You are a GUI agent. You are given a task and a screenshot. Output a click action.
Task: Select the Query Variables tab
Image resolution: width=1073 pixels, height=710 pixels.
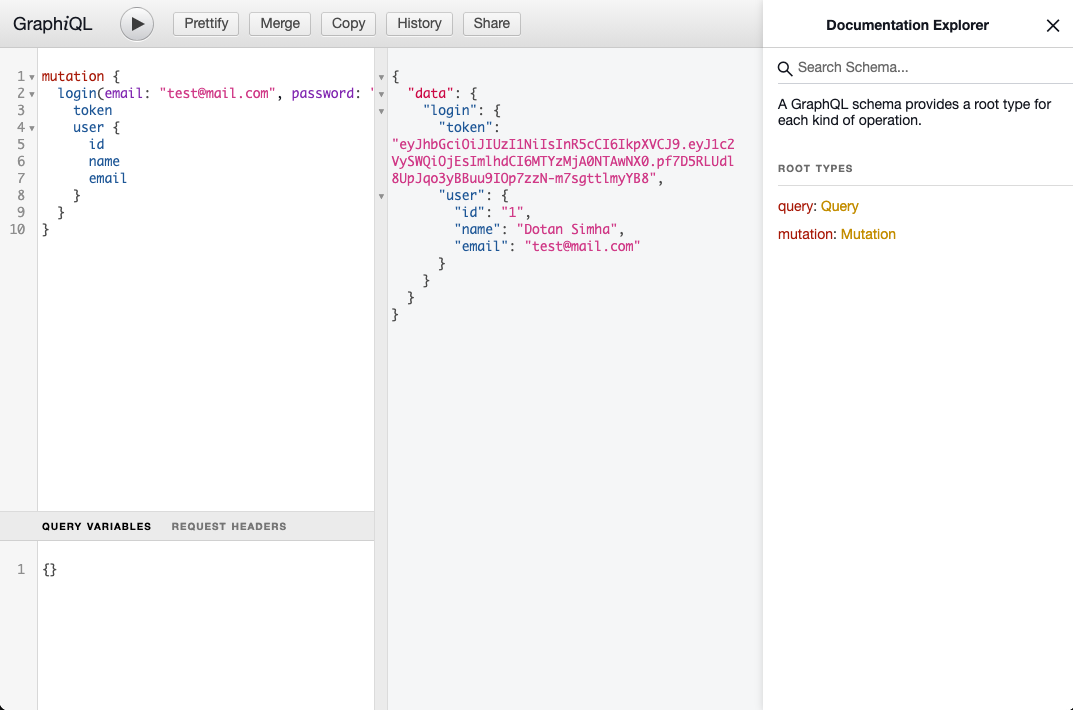pos(96,527)
